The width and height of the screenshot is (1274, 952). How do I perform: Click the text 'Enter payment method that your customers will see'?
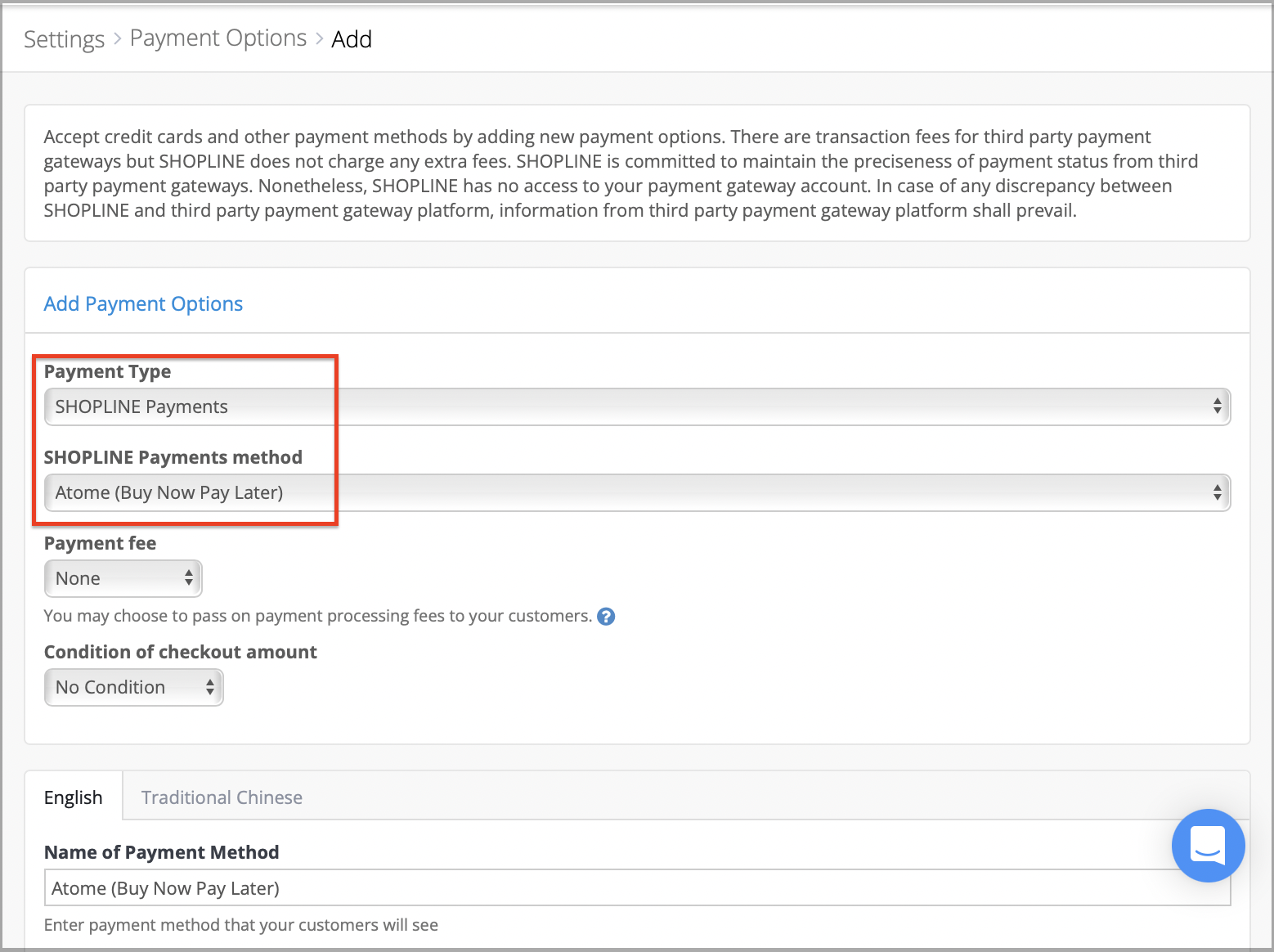point(241,925)
